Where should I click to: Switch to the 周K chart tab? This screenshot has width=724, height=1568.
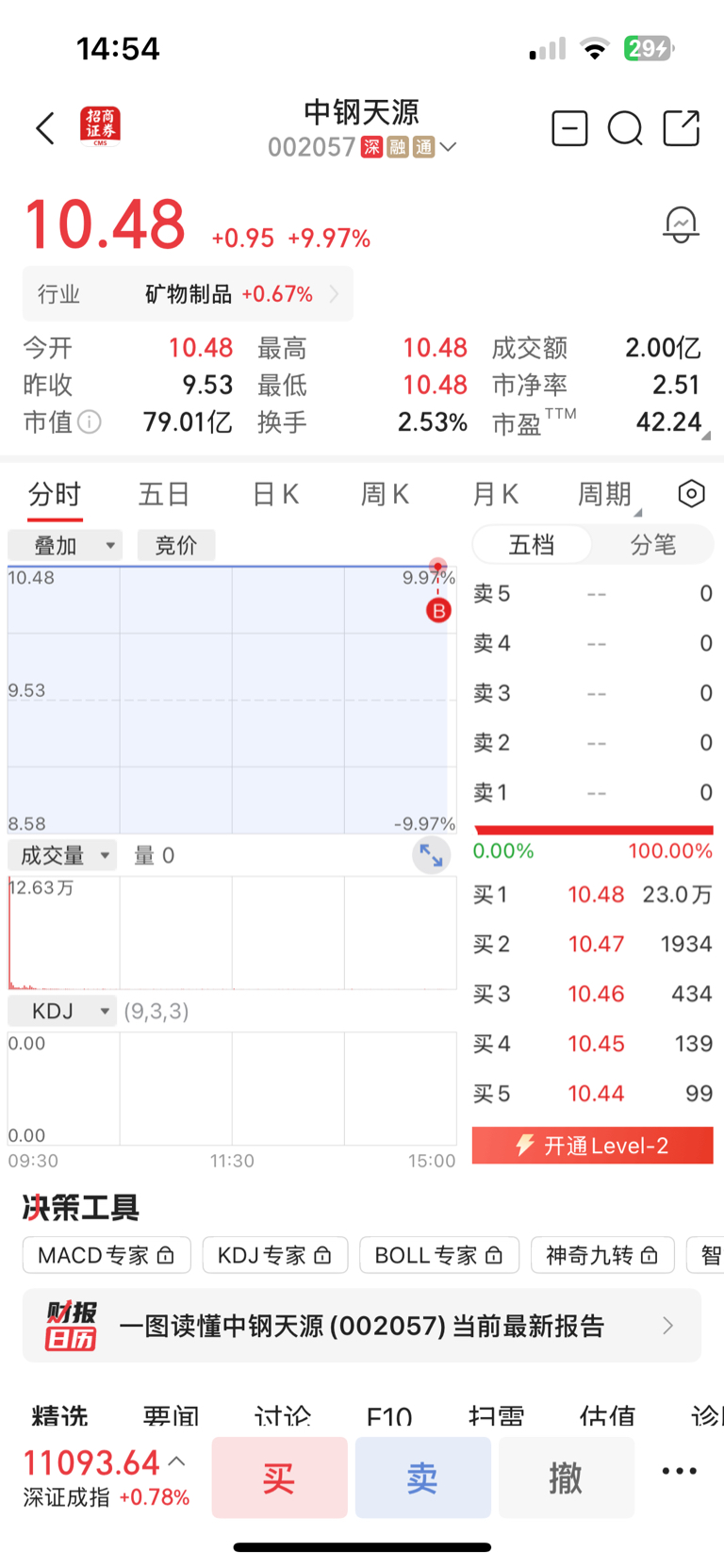coord(385,494)
